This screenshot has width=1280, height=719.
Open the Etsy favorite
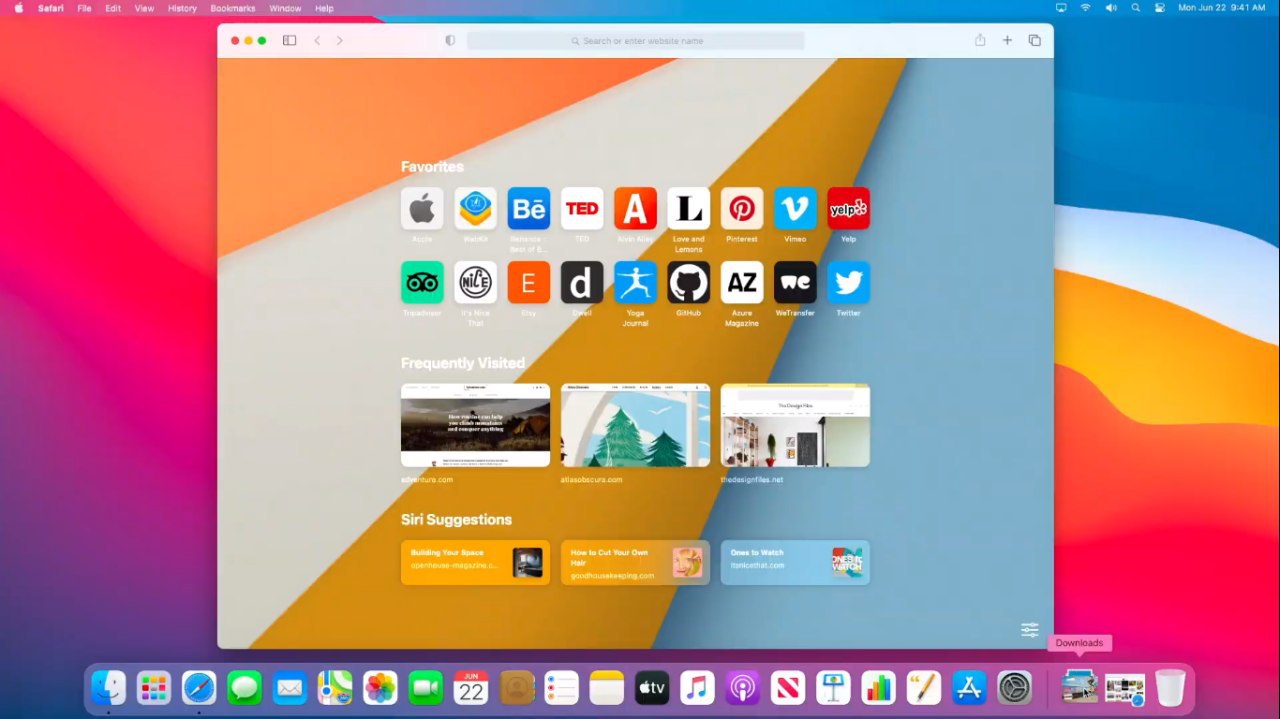click(x=528, y=282)
